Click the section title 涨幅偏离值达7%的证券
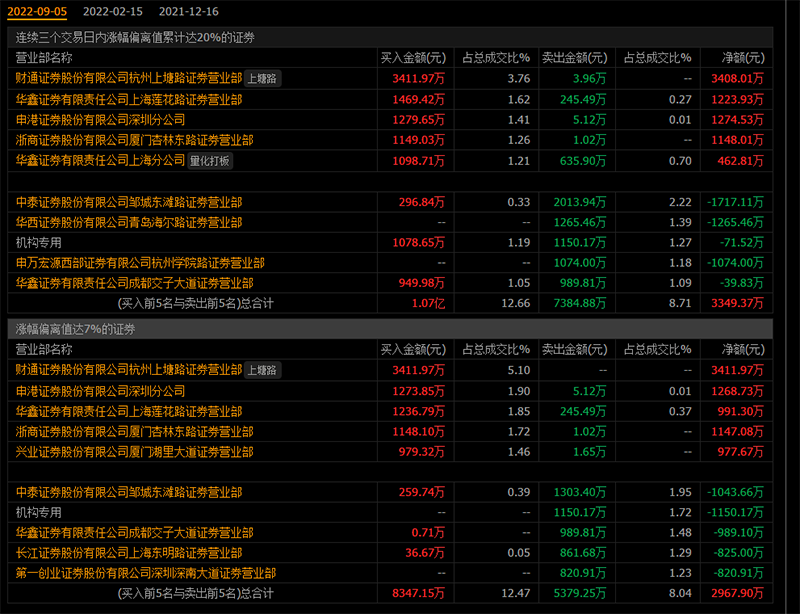 pos(75,329)
